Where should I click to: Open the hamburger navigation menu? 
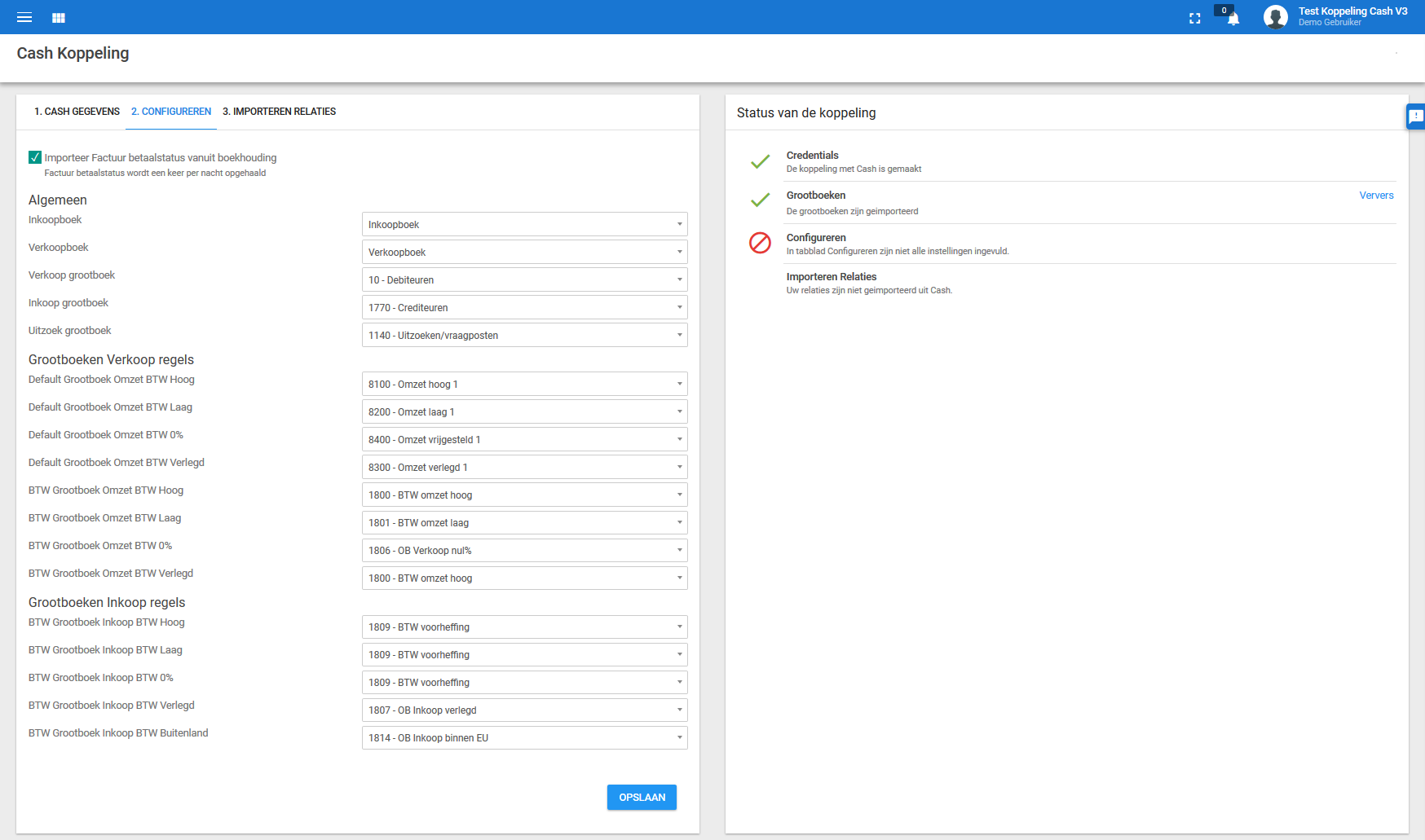point(24,17)
